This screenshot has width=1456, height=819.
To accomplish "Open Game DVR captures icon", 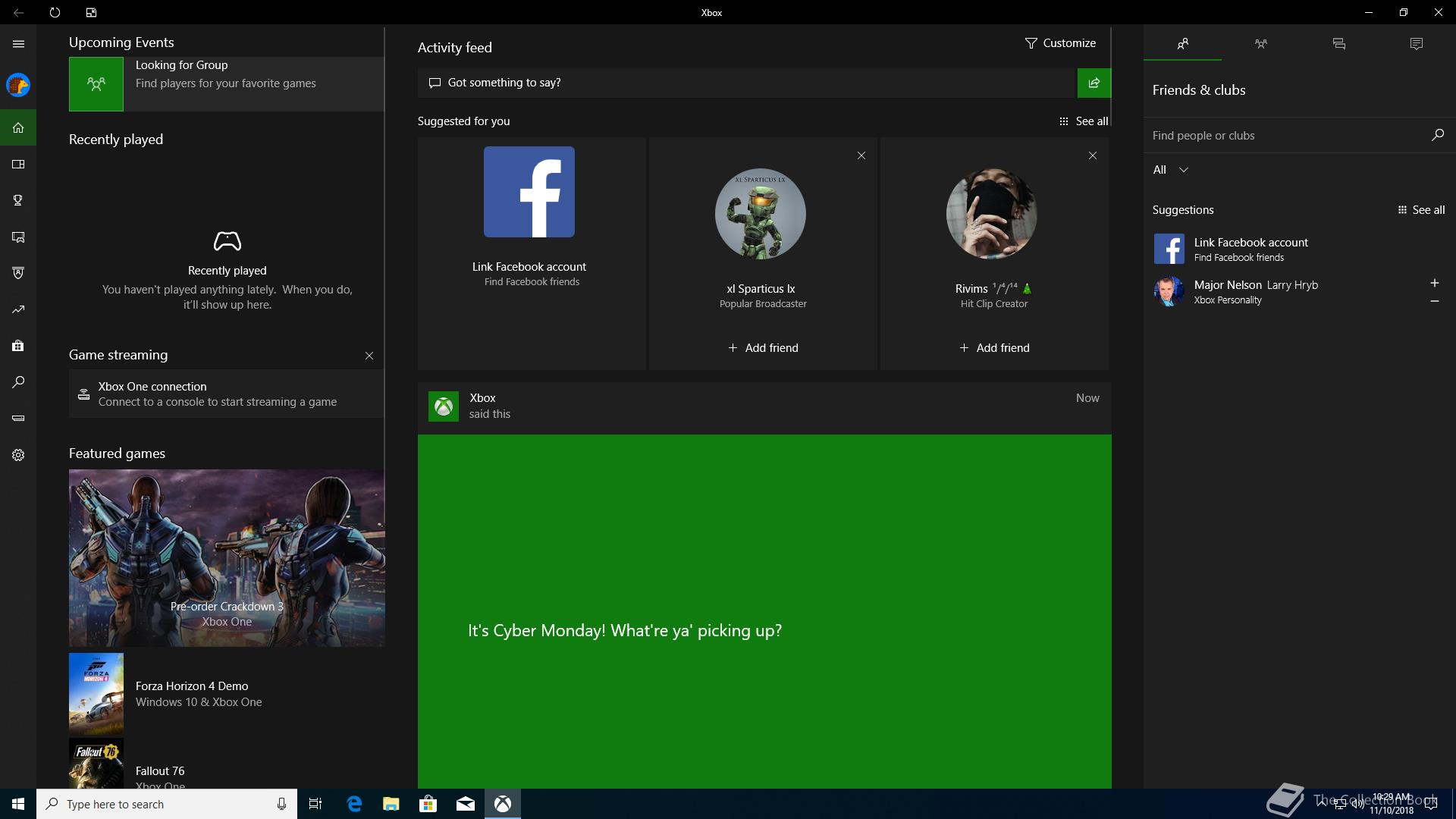I will 18,237.
